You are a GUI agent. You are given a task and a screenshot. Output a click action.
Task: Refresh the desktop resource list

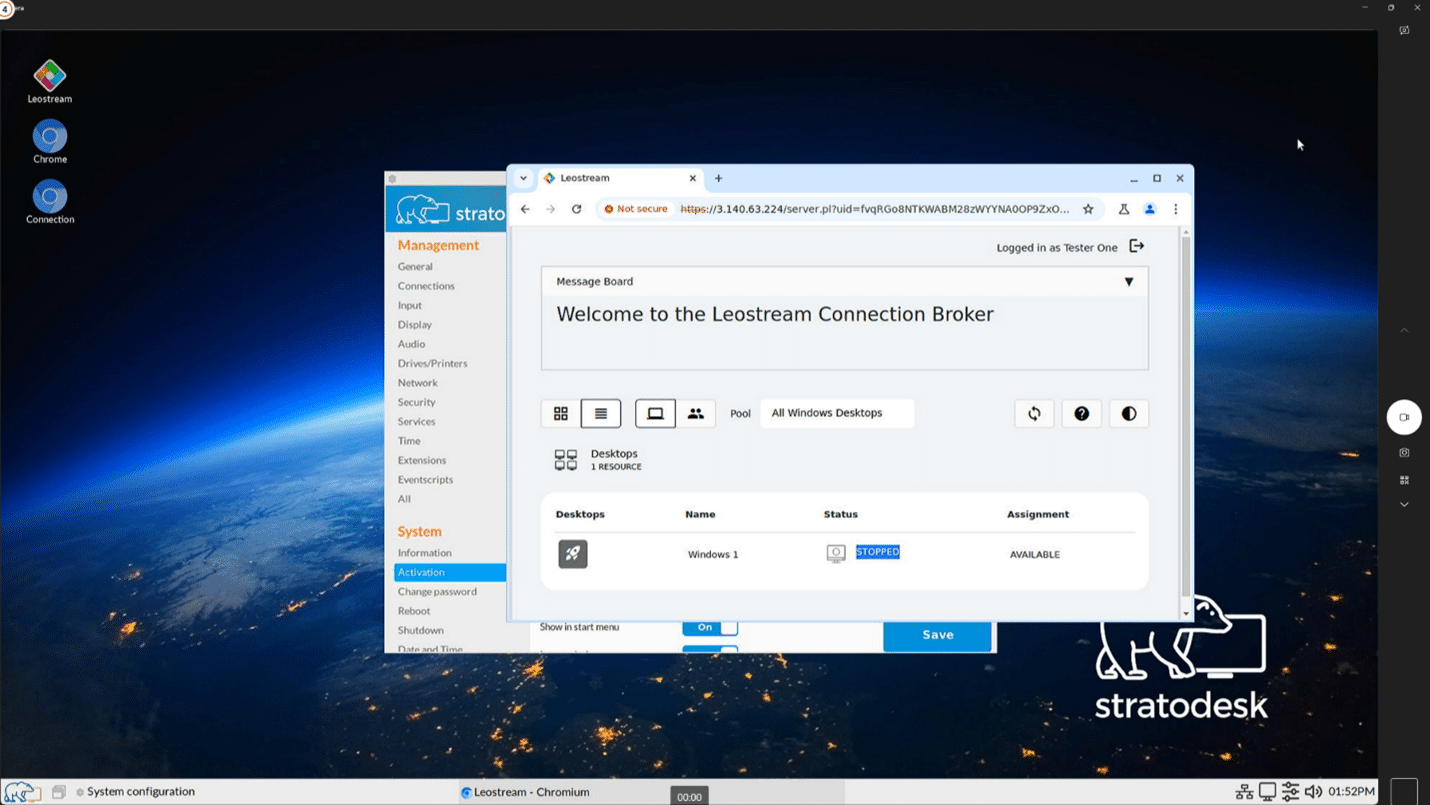coord(1034,413)
